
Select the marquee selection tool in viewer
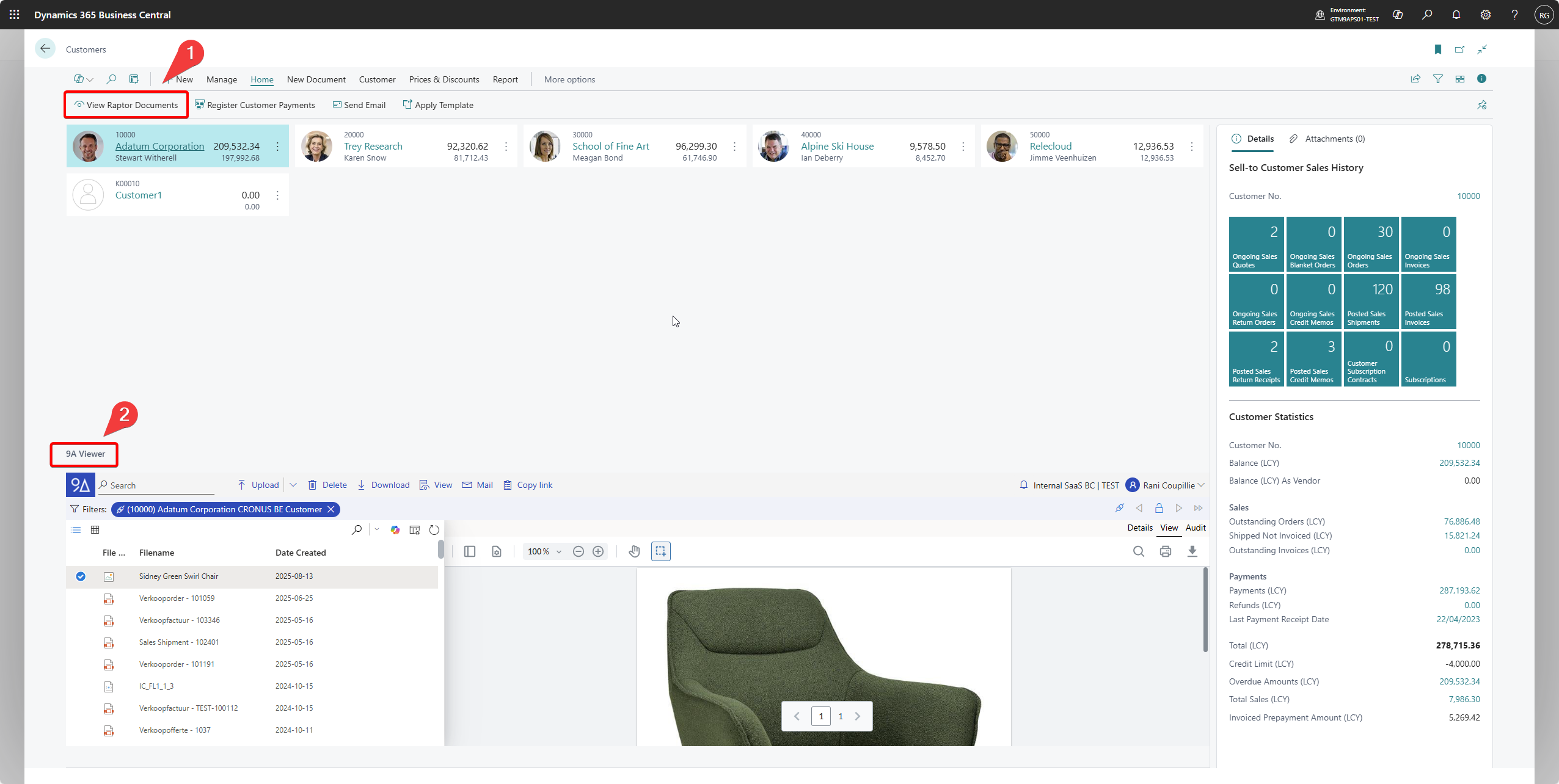[x=660, y=551]
